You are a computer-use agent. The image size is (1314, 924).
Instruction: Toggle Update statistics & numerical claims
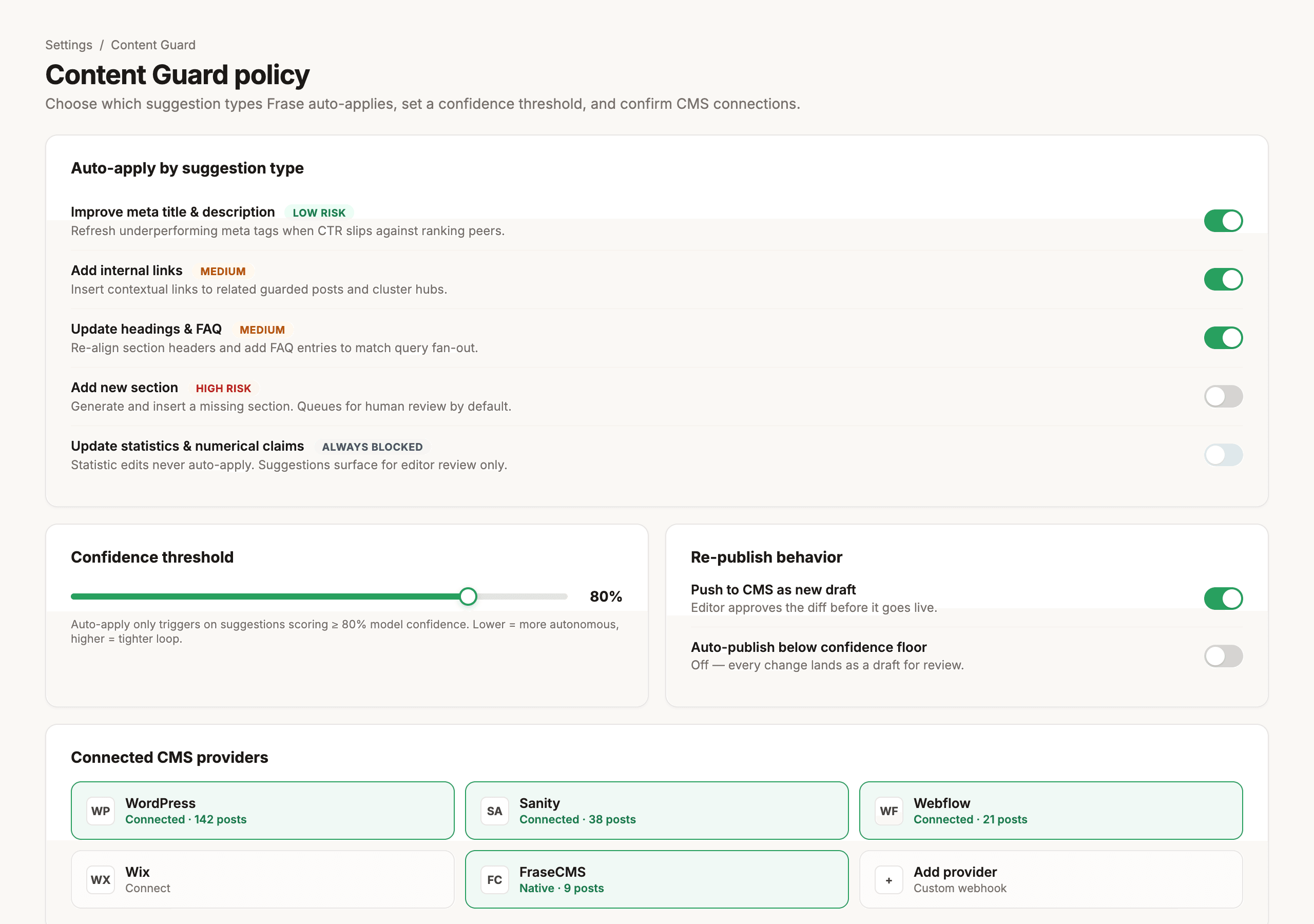pyautogui.click(x=1224, y=455)
